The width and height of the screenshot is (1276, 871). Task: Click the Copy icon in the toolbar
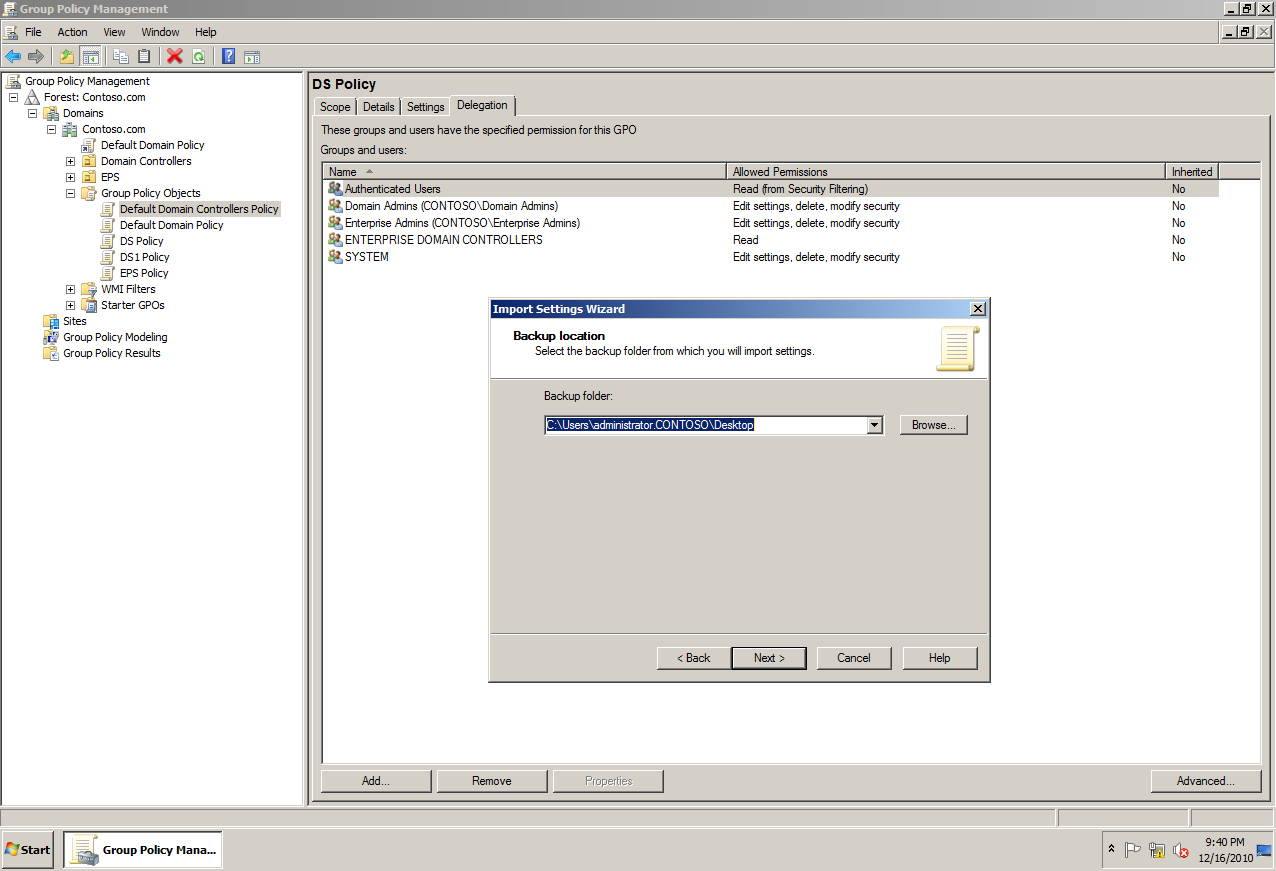[120, 56]
